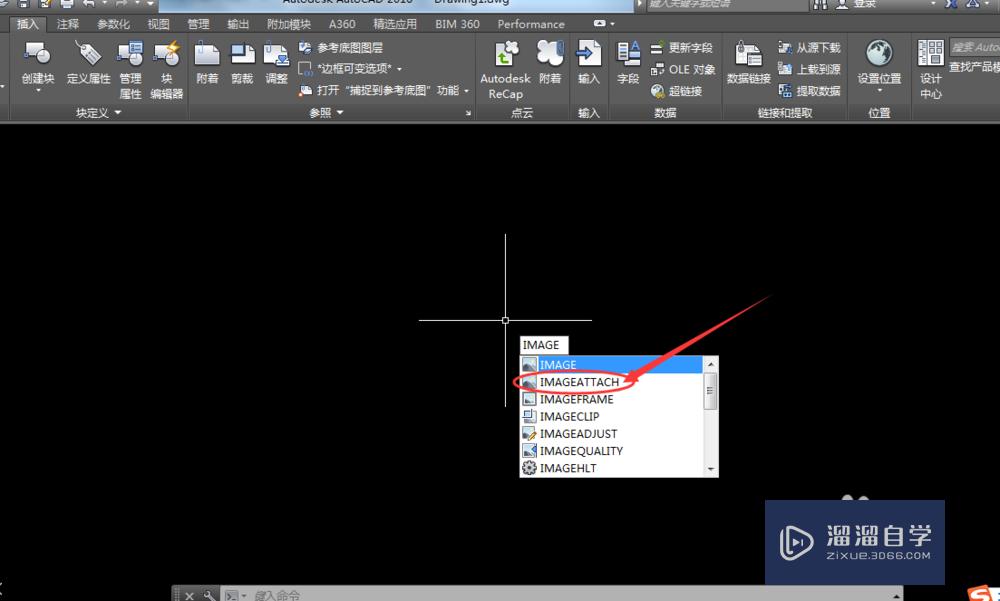Click 更新字段 (Update Fields)
1000x601 pixels.
pos(682,48)
